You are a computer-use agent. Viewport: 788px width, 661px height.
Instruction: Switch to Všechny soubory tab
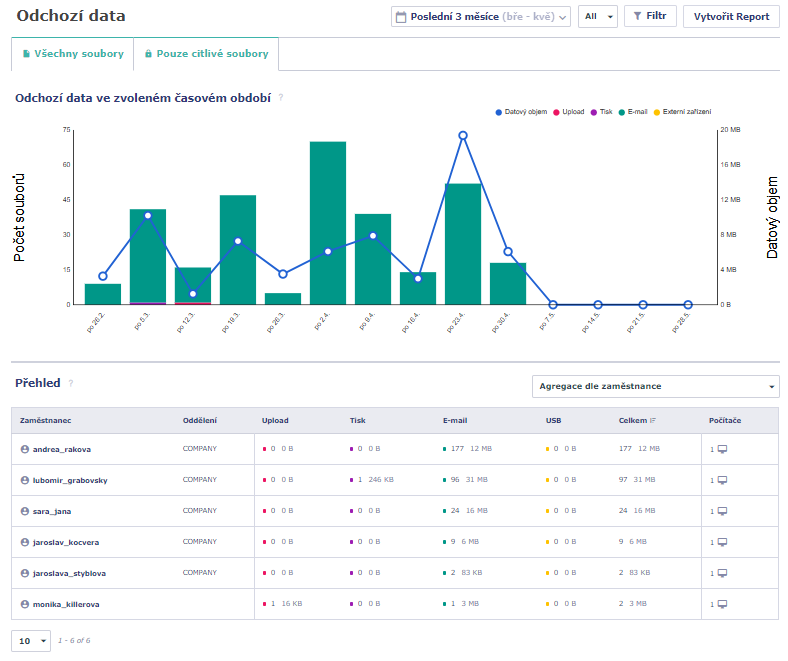coord(73,54)
